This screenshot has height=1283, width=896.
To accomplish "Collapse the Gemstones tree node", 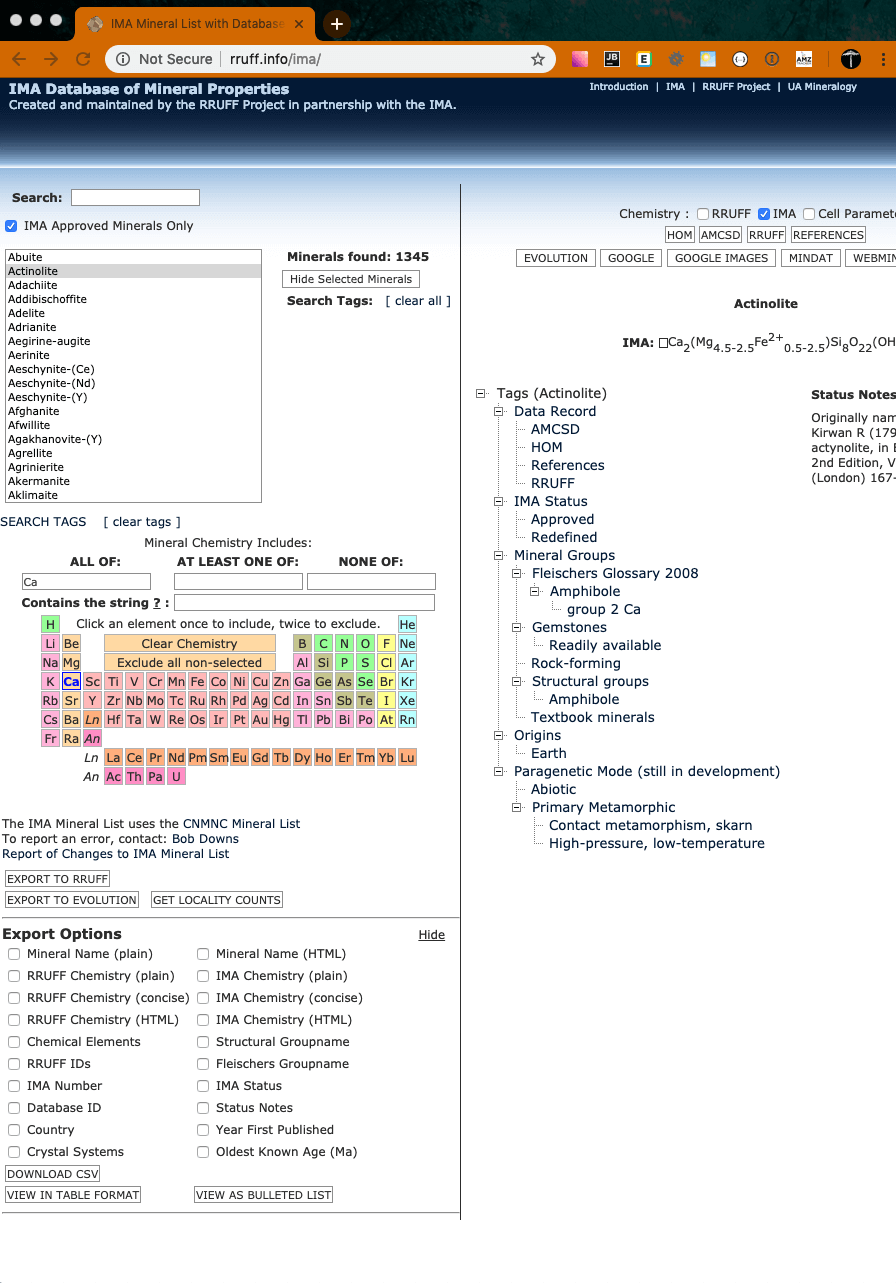I will pos(517,628).
